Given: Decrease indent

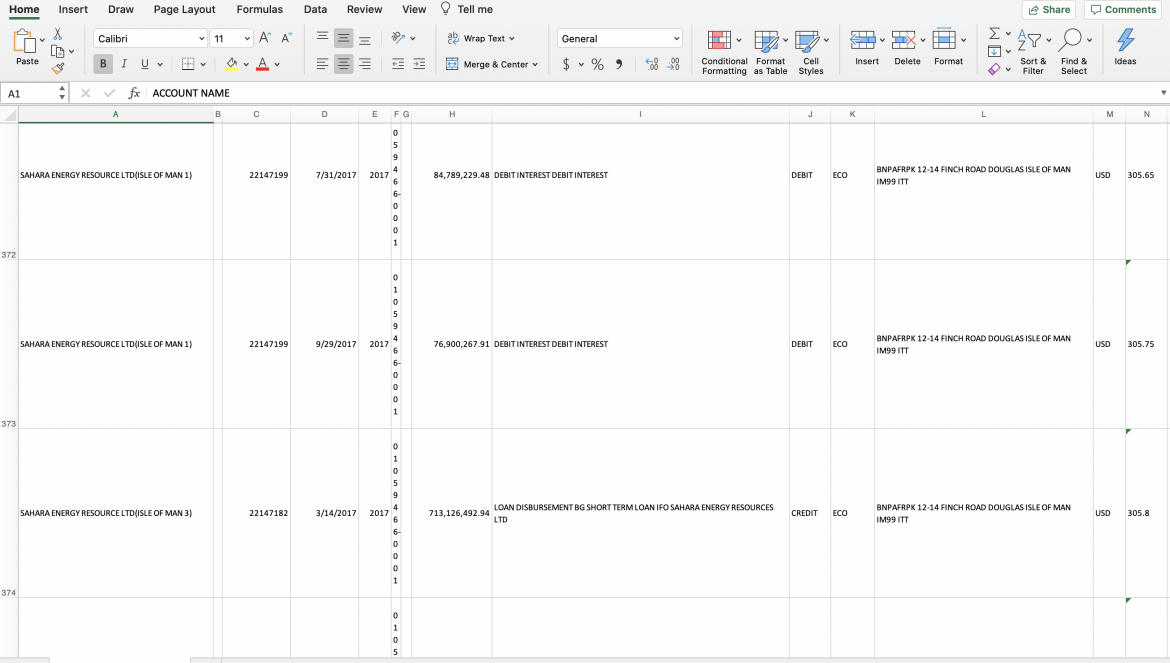Looking at the screenshot, I should click(x=398, y=64).
